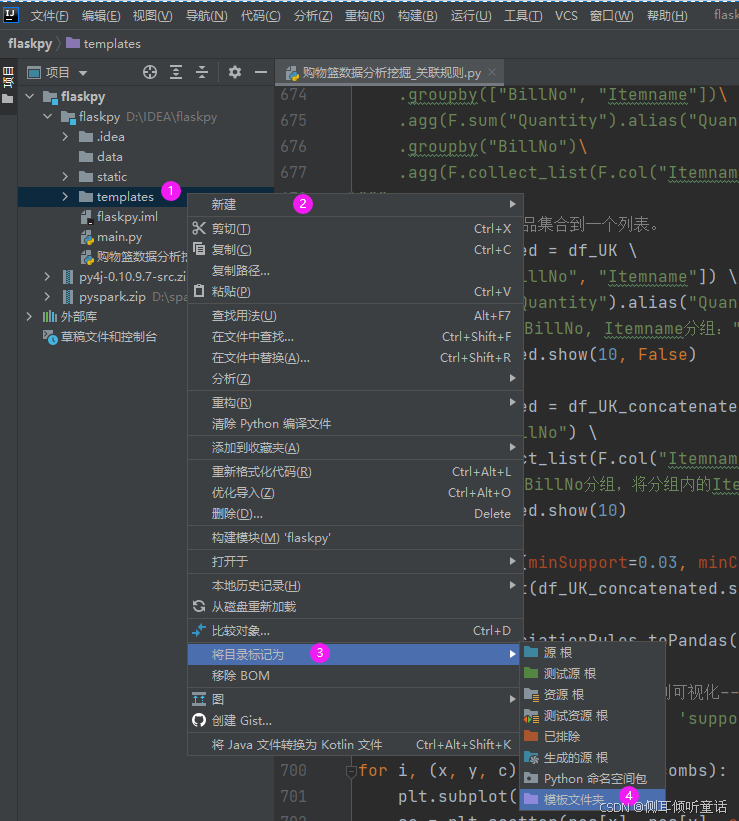Click the paste clipboard icon
This screenshot has height=821, width=739.
coord(199,291)
